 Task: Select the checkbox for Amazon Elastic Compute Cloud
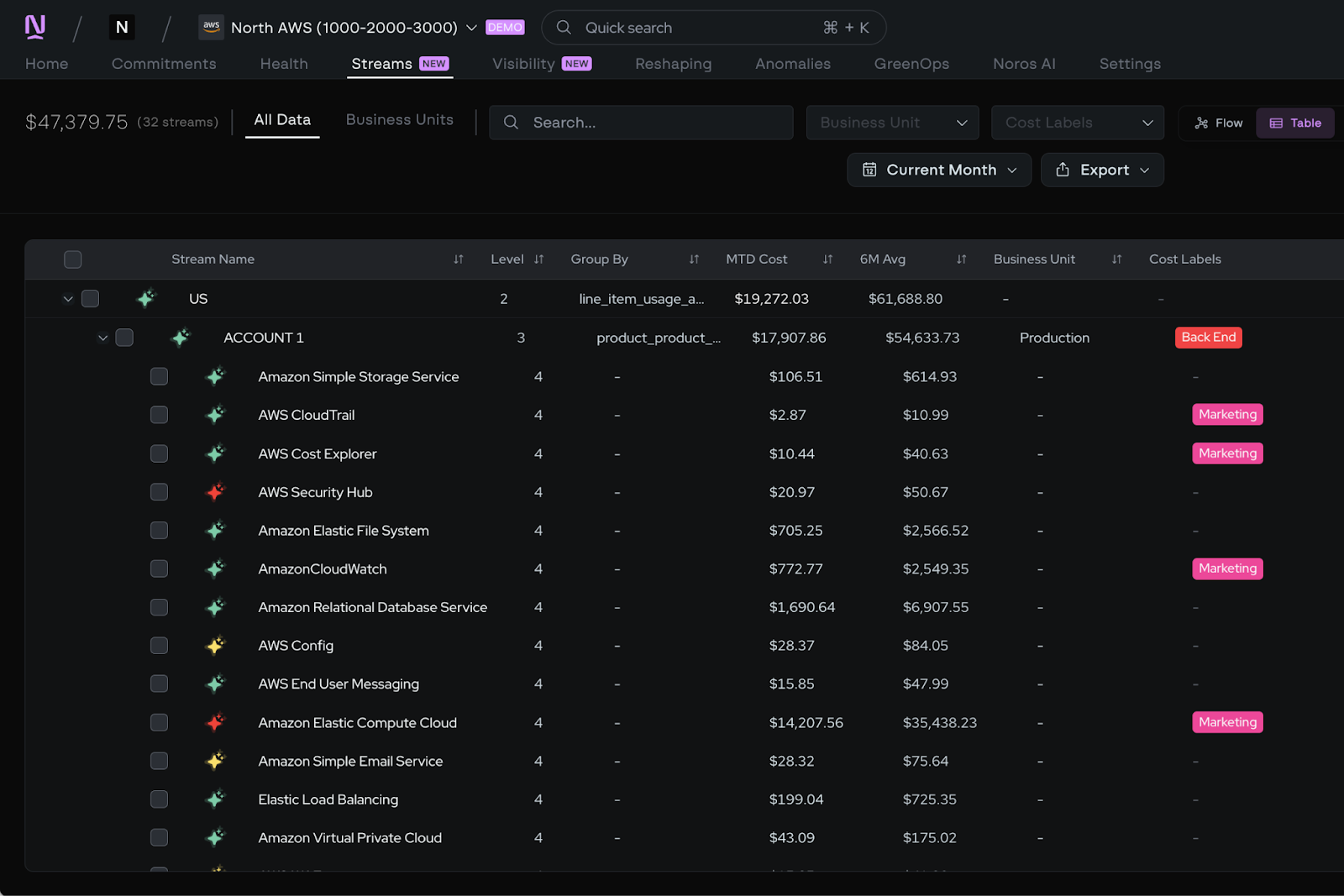click(159, 722)
